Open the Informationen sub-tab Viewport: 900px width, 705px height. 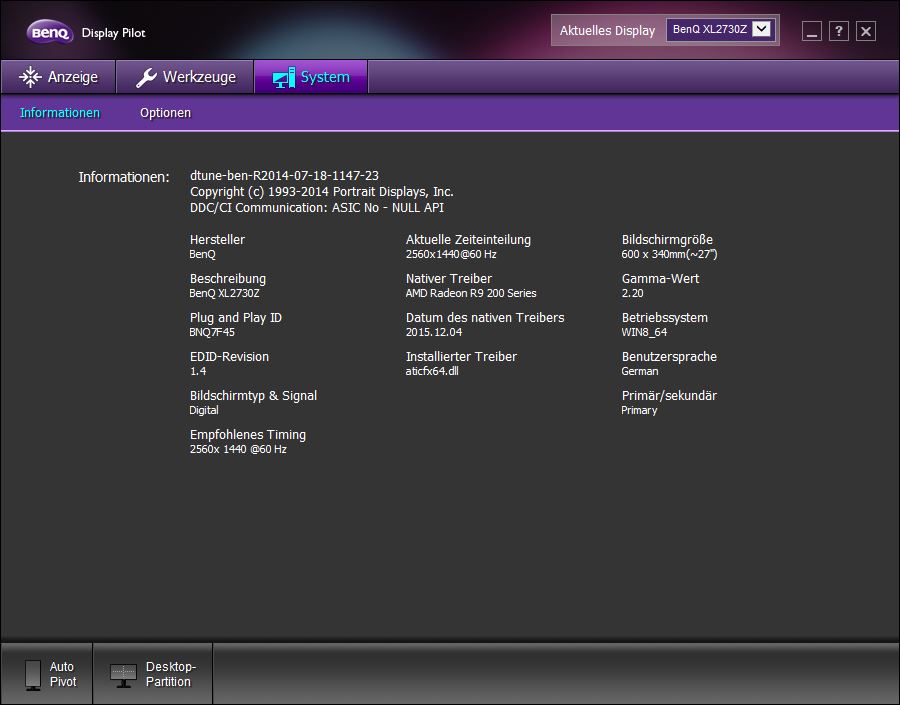(60, 113)
